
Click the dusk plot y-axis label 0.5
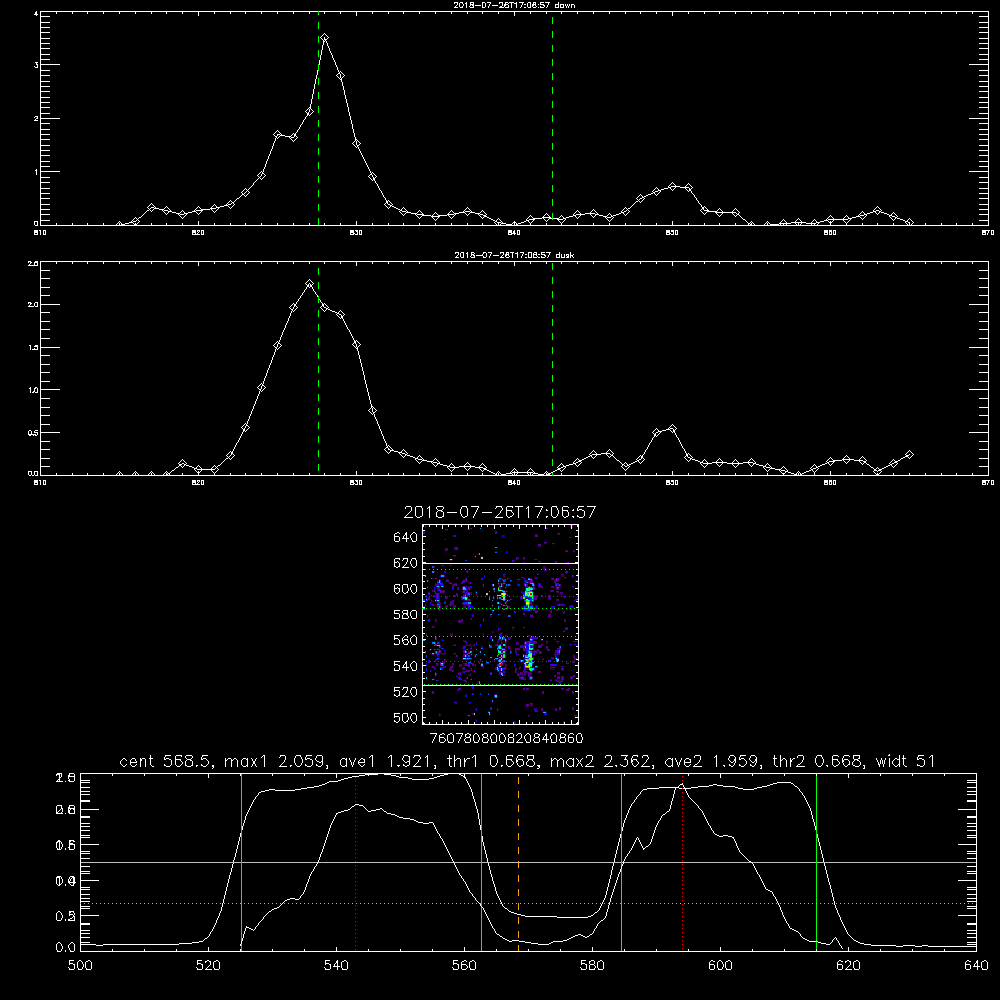[34, 432]
